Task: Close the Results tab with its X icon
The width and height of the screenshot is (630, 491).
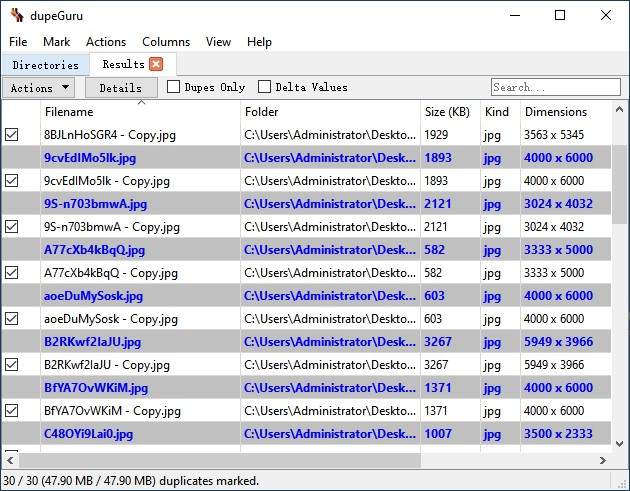Action: 155,65
